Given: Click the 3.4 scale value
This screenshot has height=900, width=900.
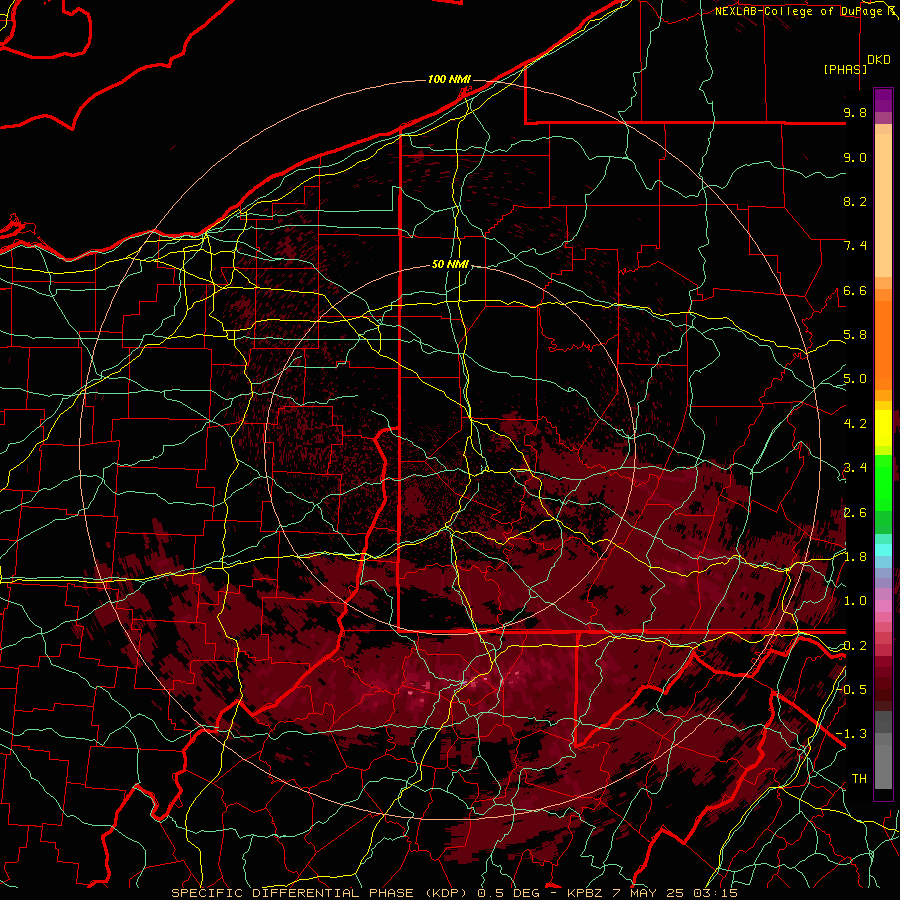Looking at the screenshot, I should click(855, 468).
